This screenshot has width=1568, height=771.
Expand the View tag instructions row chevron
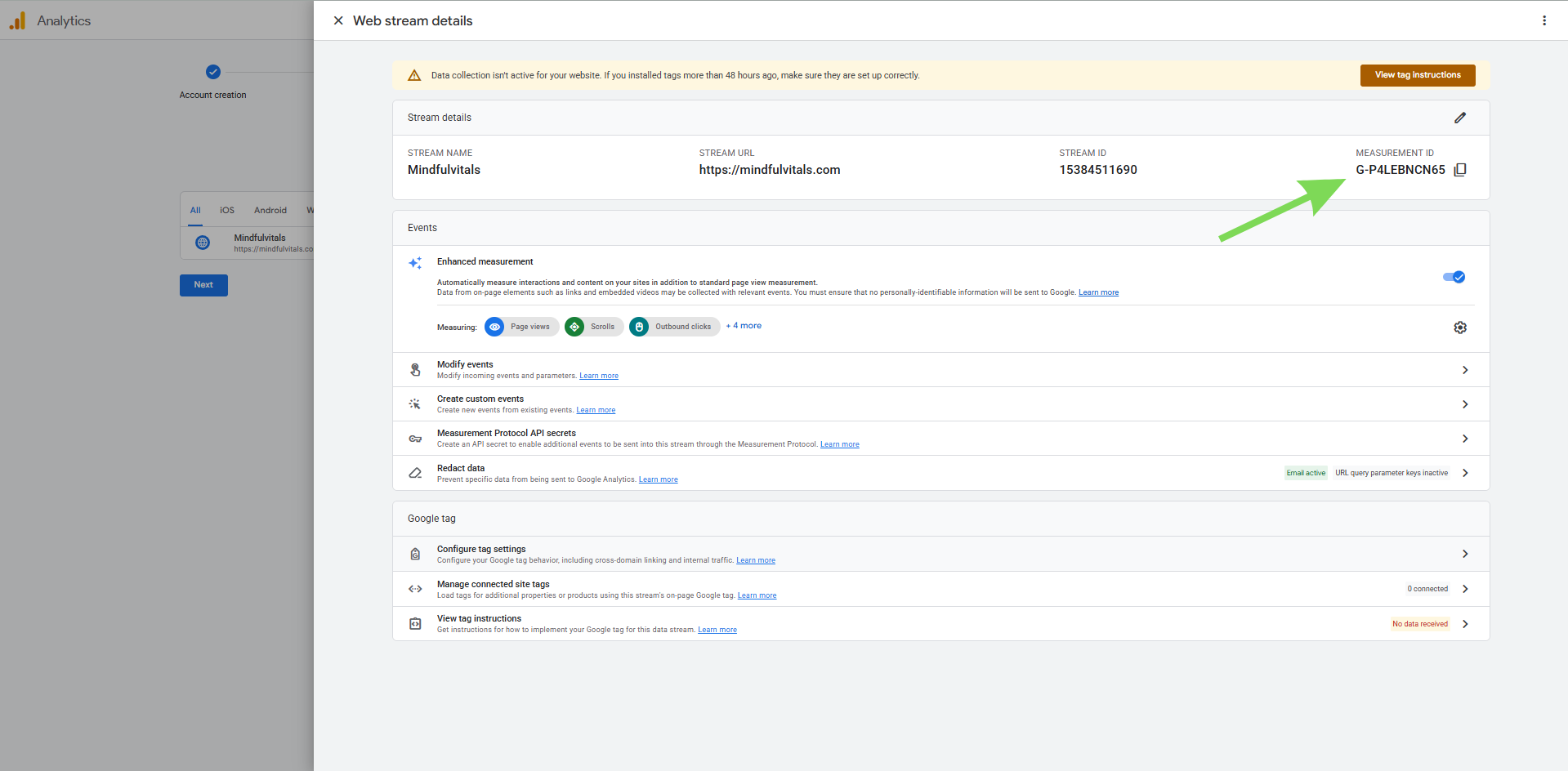pos(1465,624)
